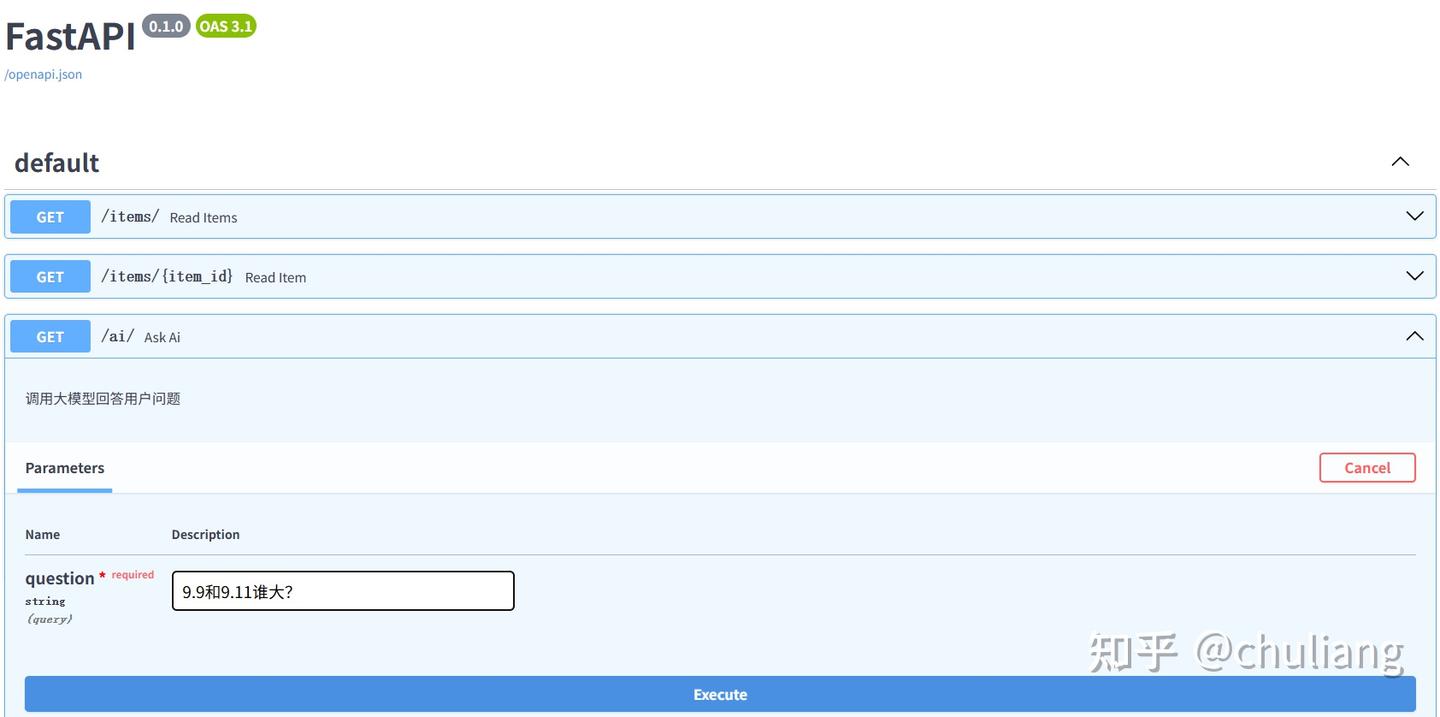
Task: Click inside the question input field
Action: pyautogui.click(x=342, y=591)
